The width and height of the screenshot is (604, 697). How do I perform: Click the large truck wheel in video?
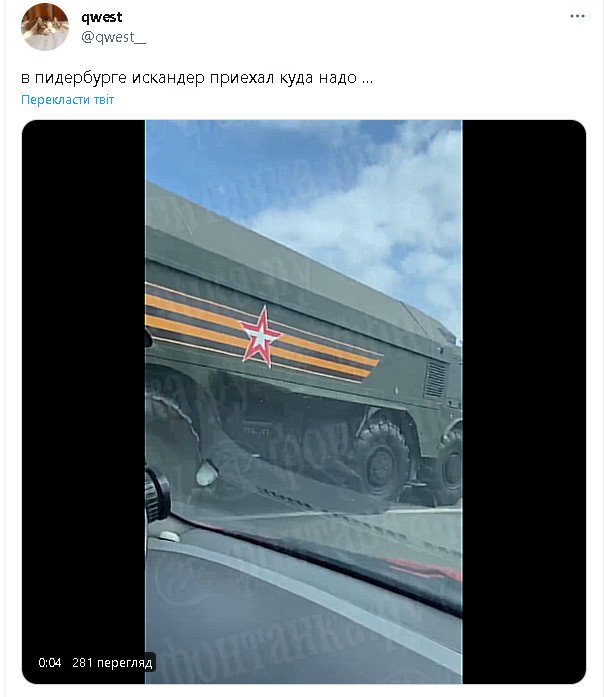click(x=383, y=461)
